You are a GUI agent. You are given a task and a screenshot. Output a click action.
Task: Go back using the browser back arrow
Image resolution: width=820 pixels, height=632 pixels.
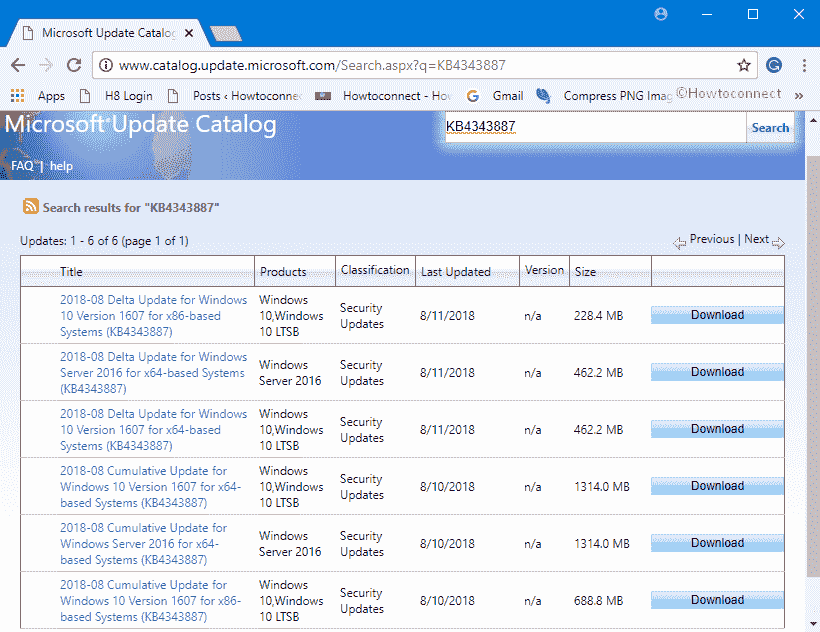pyautogui.click(x=18, y=65)
